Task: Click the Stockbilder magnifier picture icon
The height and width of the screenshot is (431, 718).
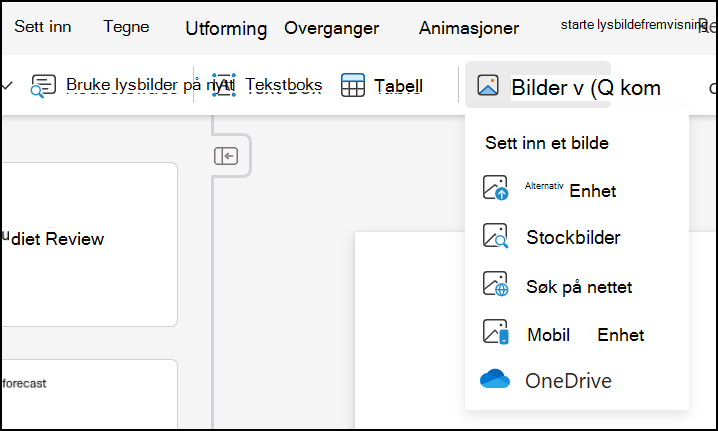Action: click(495, 236)
